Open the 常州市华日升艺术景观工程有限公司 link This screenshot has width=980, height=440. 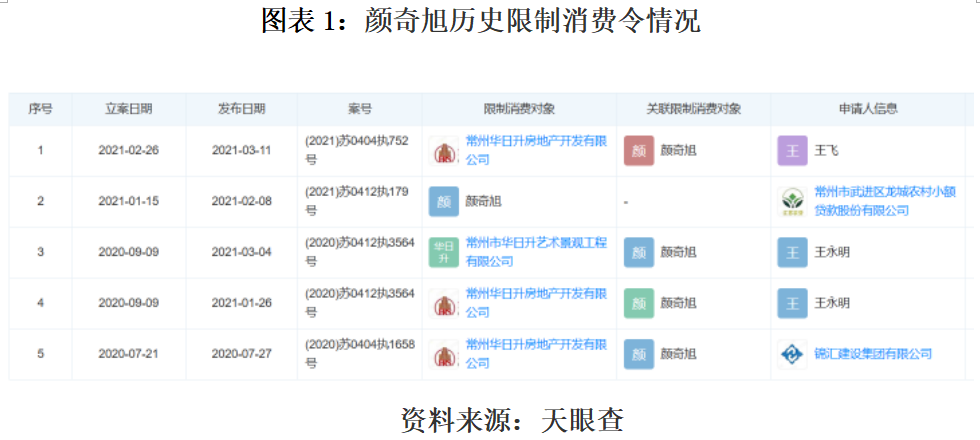coord(536,252)
